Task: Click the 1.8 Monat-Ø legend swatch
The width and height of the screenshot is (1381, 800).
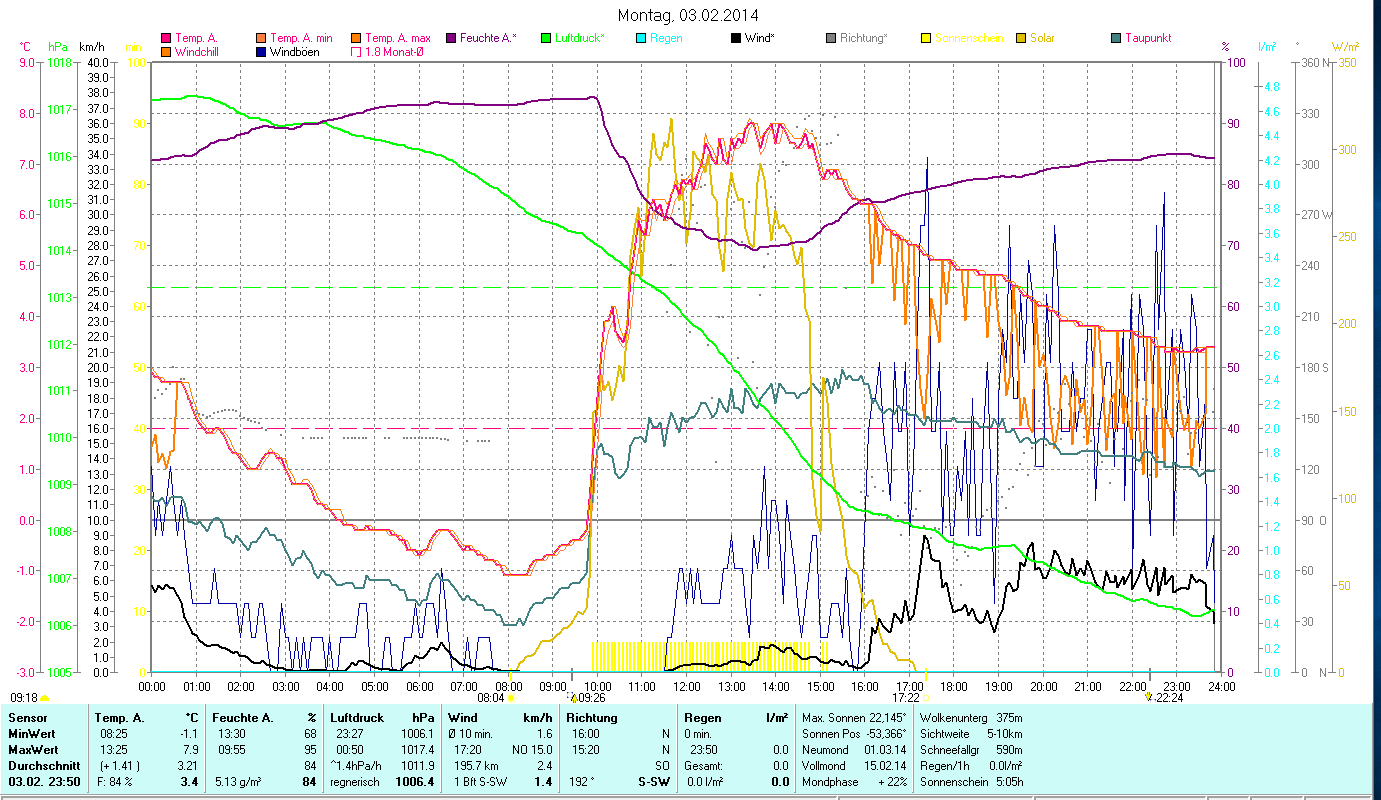Action: (355, 51)
